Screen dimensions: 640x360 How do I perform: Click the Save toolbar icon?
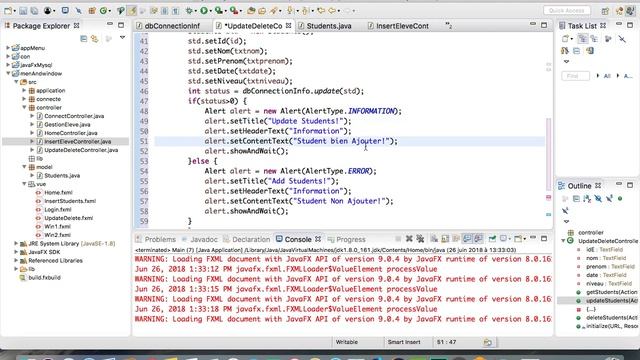[23, 11]
